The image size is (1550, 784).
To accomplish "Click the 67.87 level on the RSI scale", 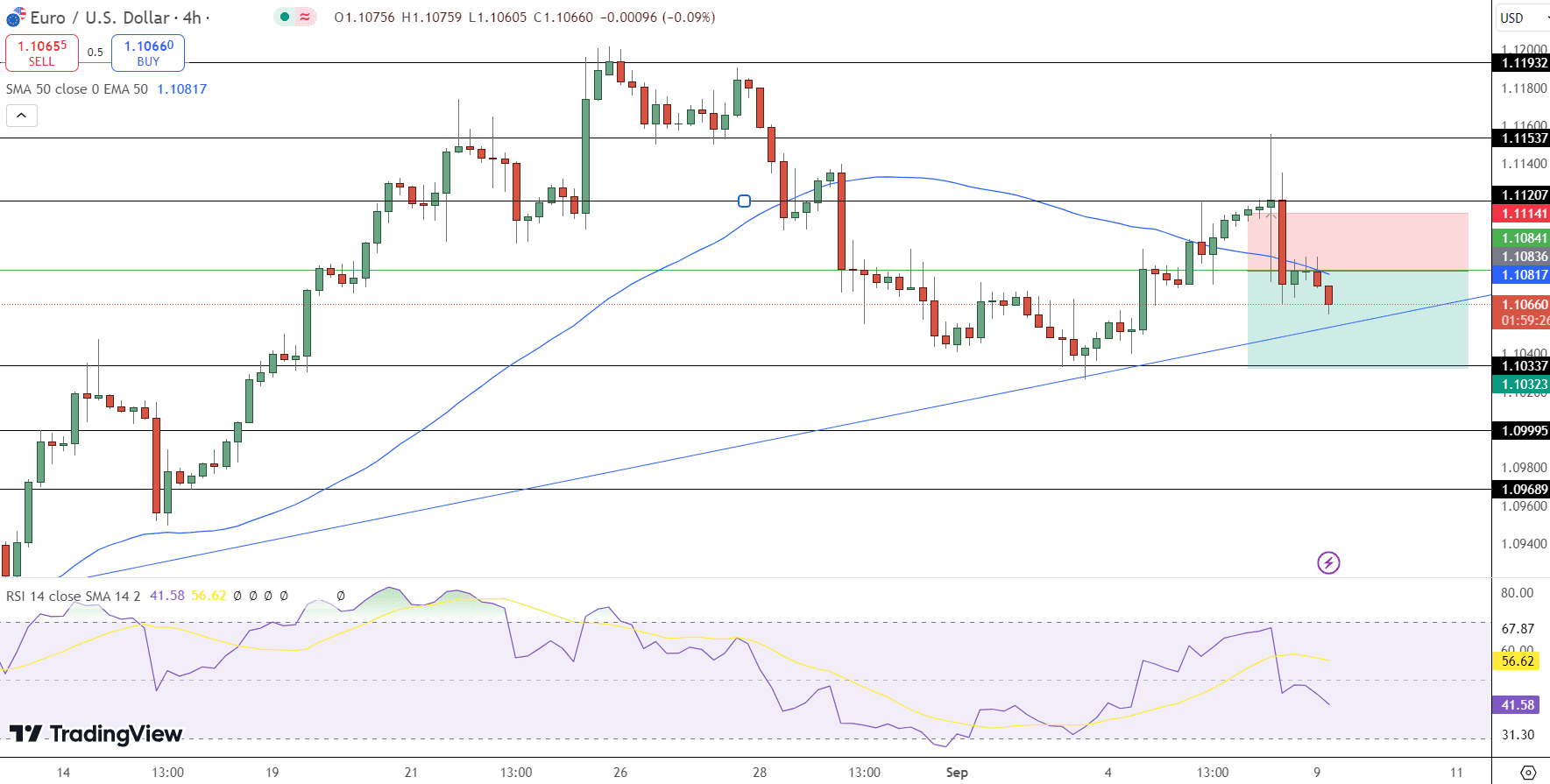I will 1517,629.
